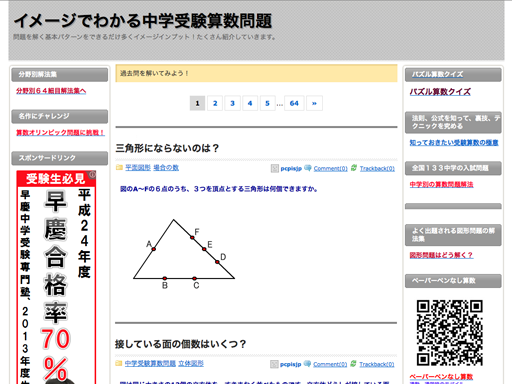Open 中学別の算数問題解法 link
Image resolution: width=512 pixels, height=384 pixels.
[x=441, y=184]
